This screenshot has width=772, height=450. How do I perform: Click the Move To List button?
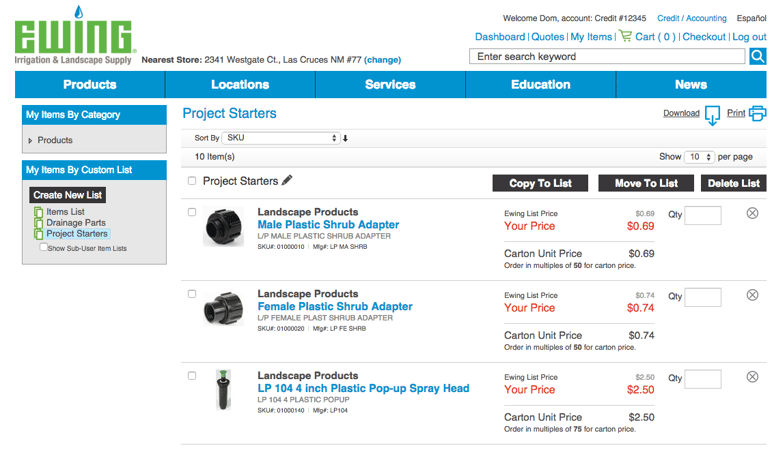pos(646,183)
